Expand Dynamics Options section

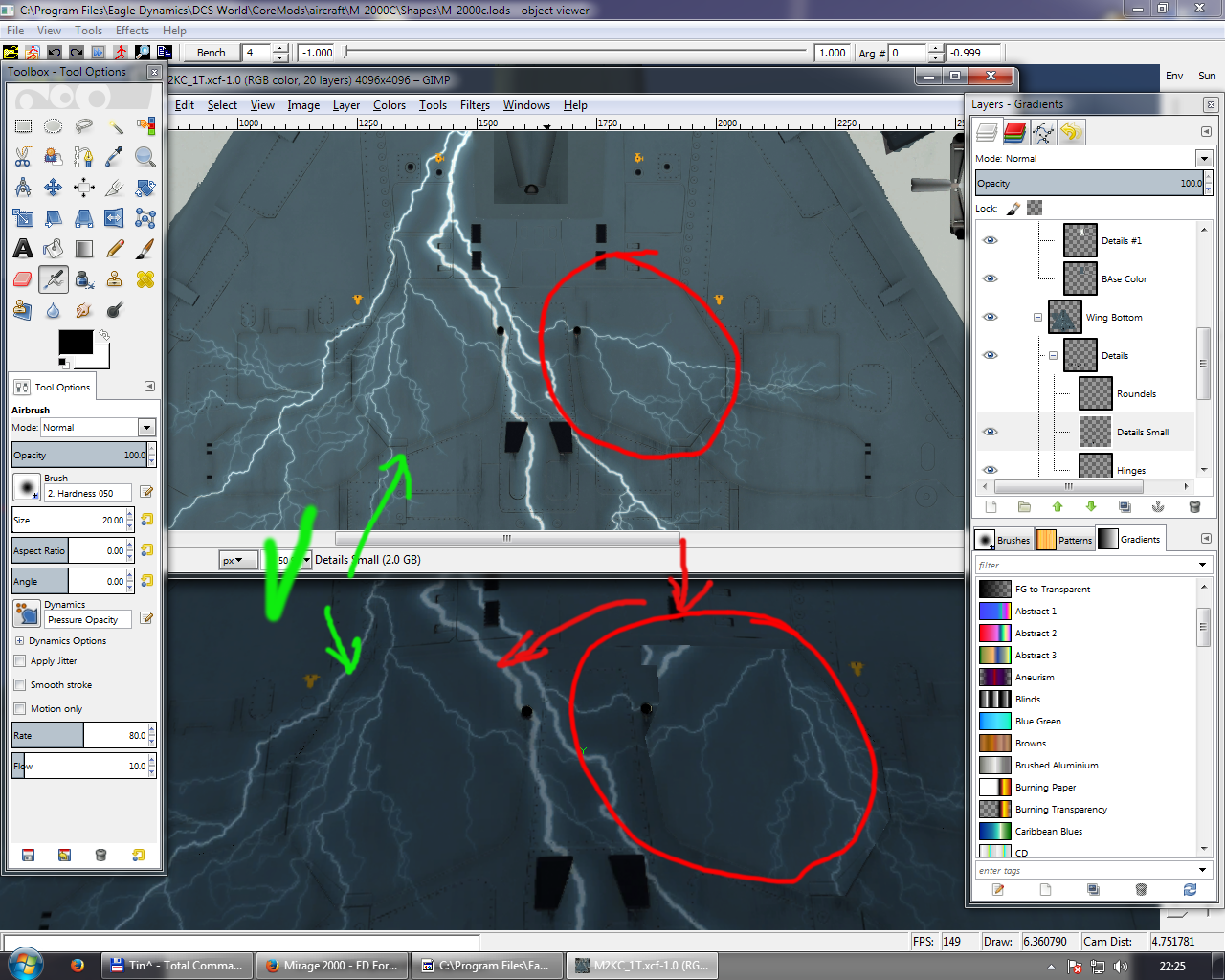(x=19, y=641)
